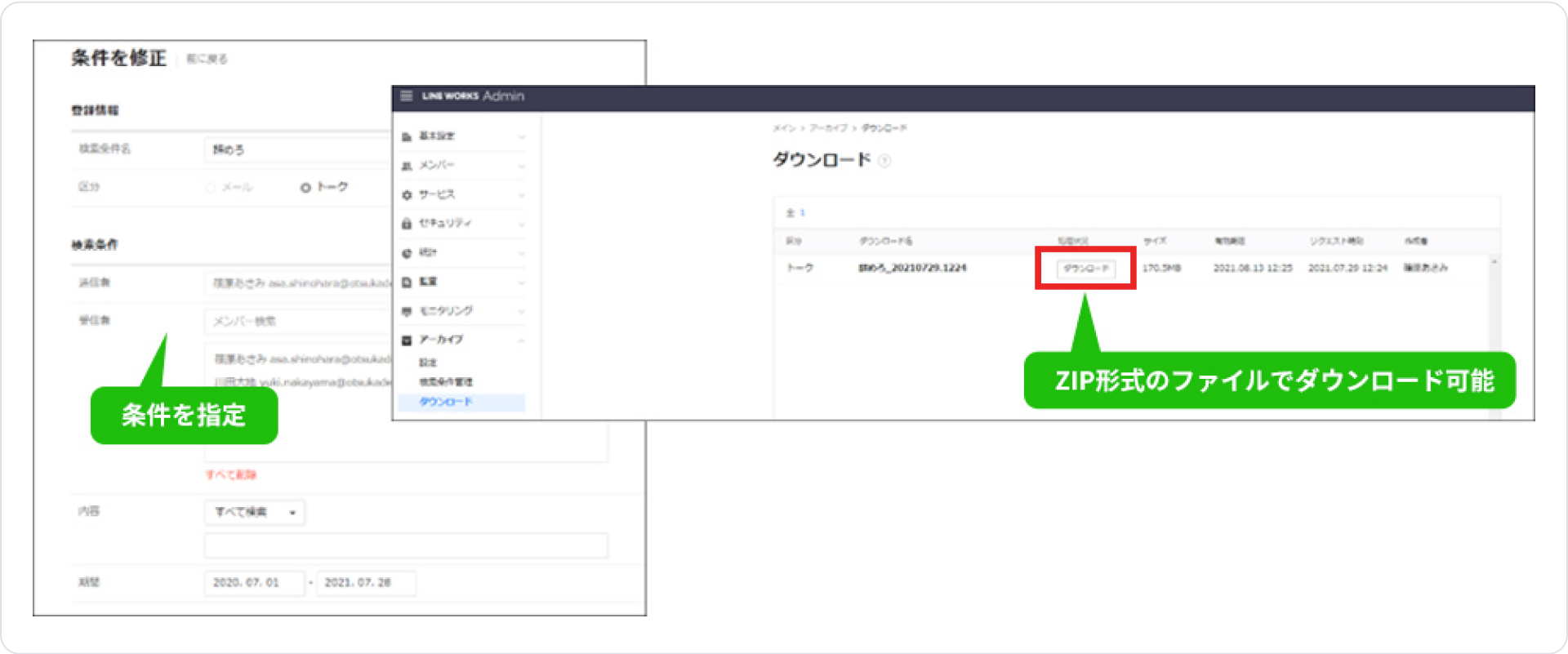Open the hamburger menu in LINE WORKS Admin

pos(406,96)
